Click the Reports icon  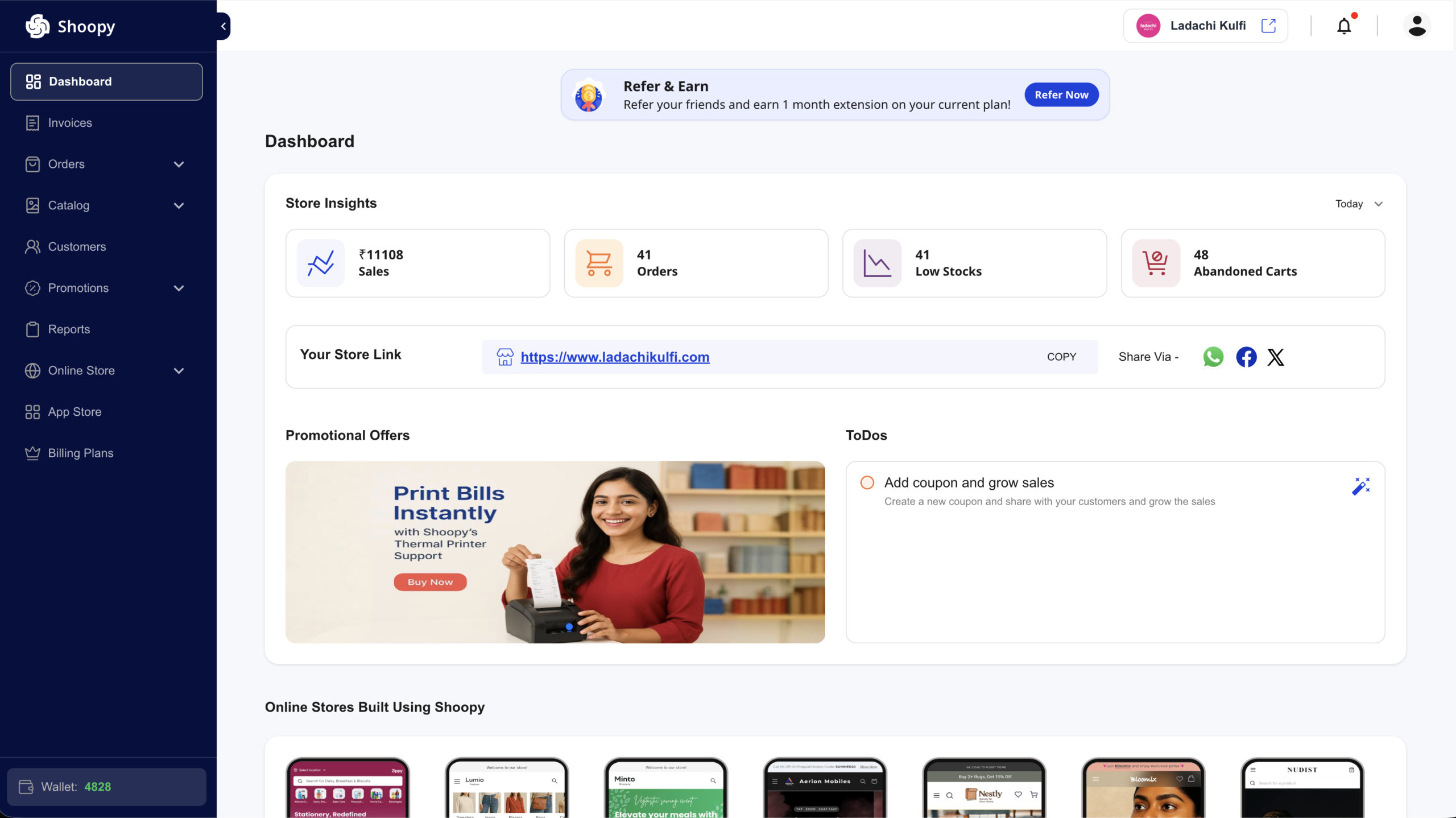pyautogui.click(x=32, y=329)
